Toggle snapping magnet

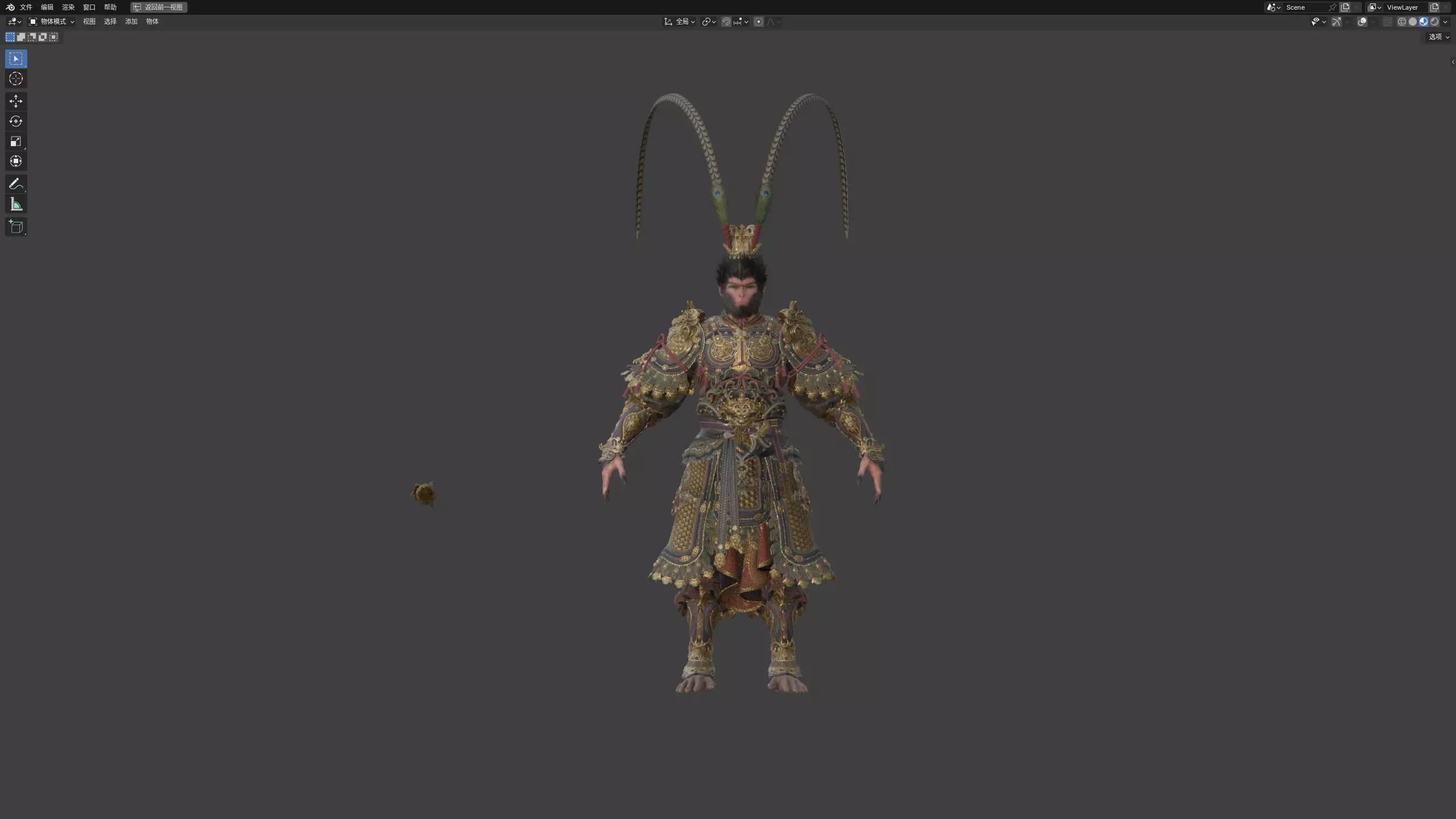coord(726,22)
